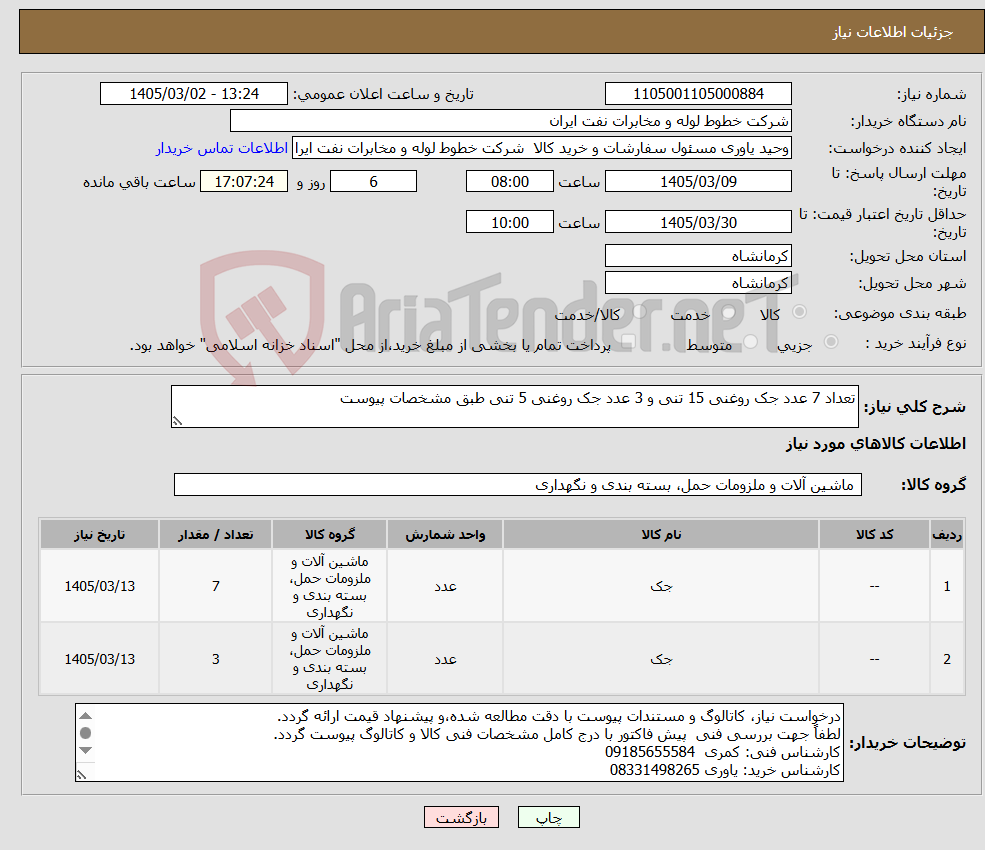985x850 pixels.
Task: Click the scrollbar thumb in buyer notes
Action: click(x=86, y=733)
